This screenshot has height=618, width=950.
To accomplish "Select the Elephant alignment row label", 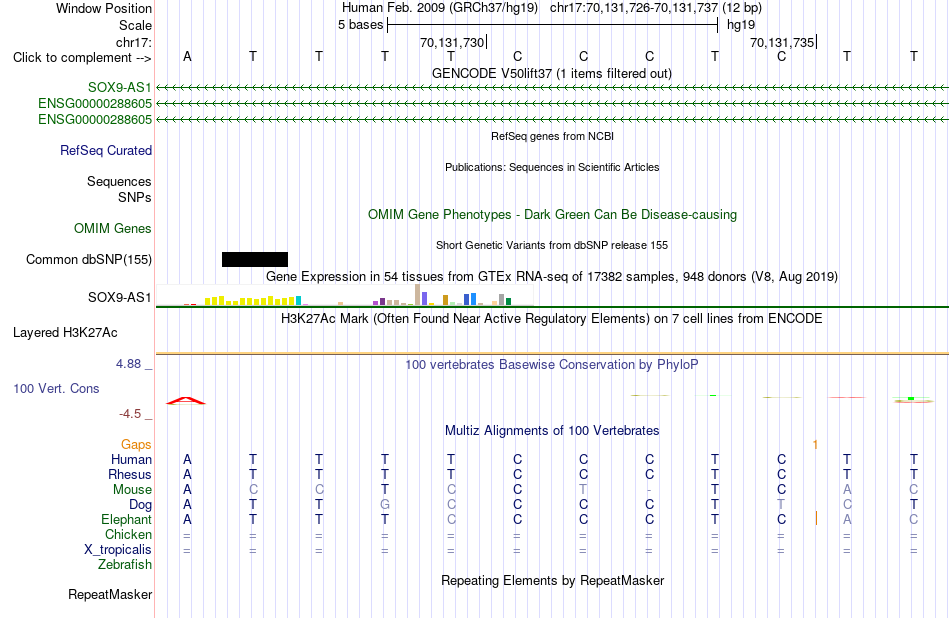I will click(x=127, y=519).
